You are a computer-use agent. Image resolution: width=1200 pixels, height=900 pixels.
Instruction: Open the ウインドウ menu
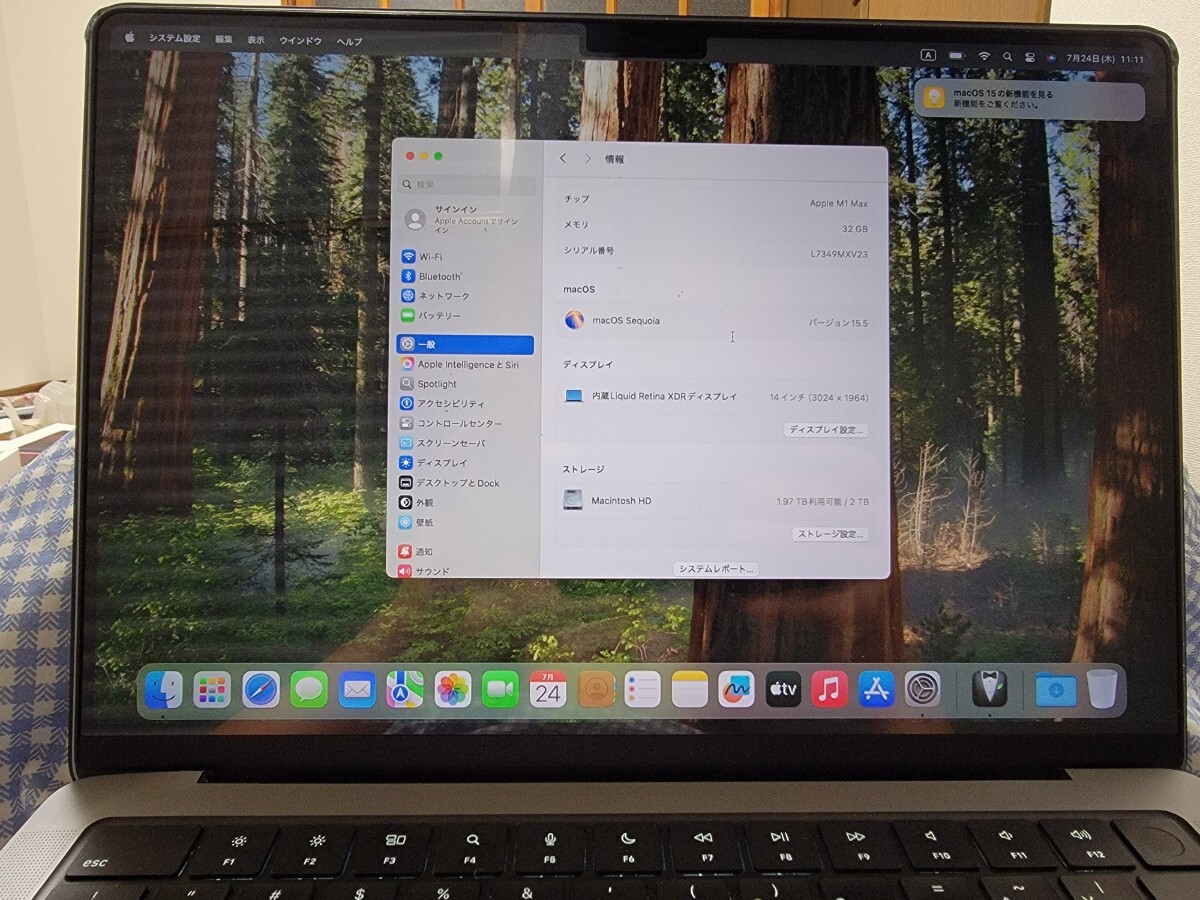300,41
